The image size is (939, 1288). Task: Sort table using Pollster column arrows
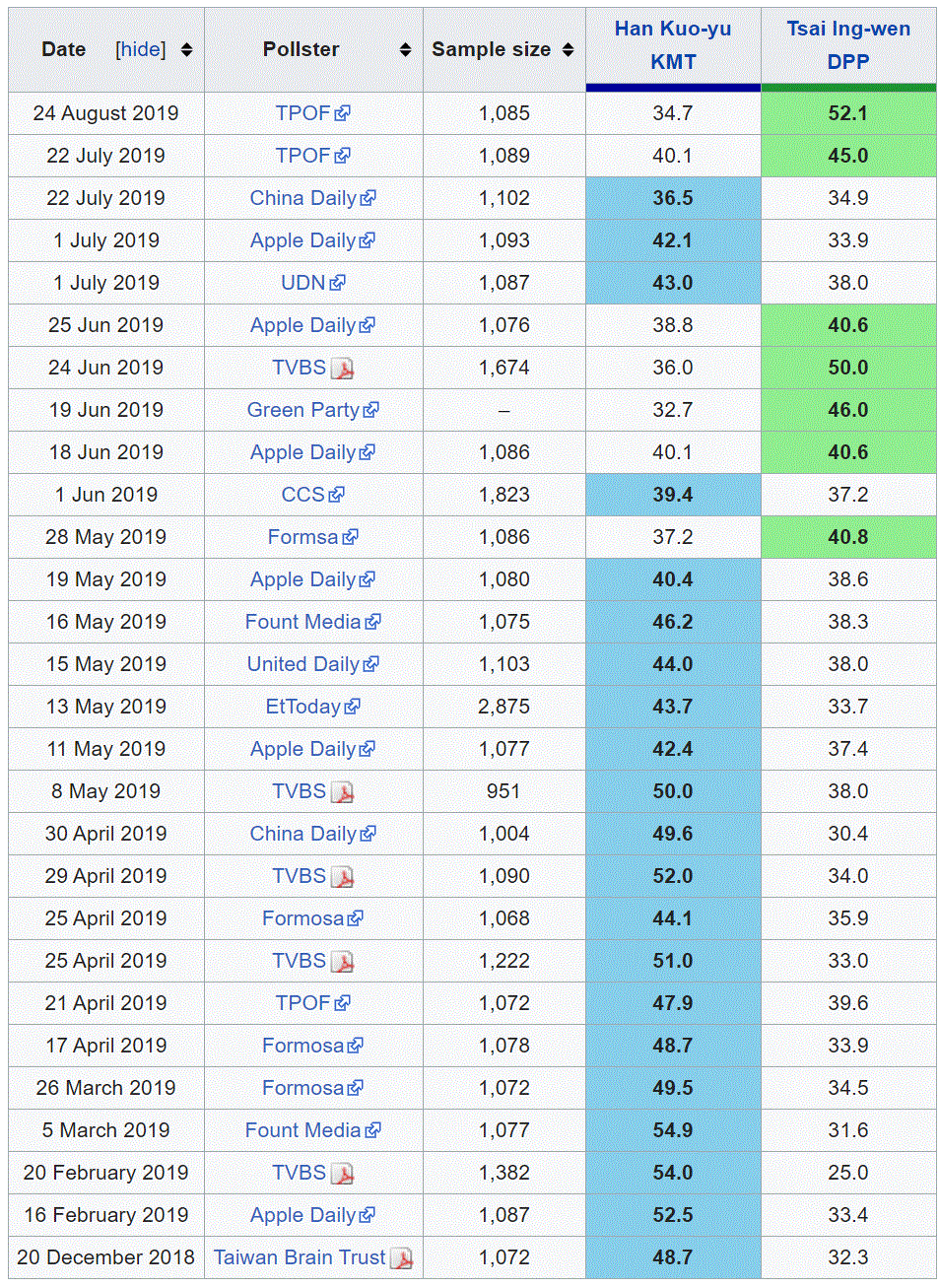[405, 49]
